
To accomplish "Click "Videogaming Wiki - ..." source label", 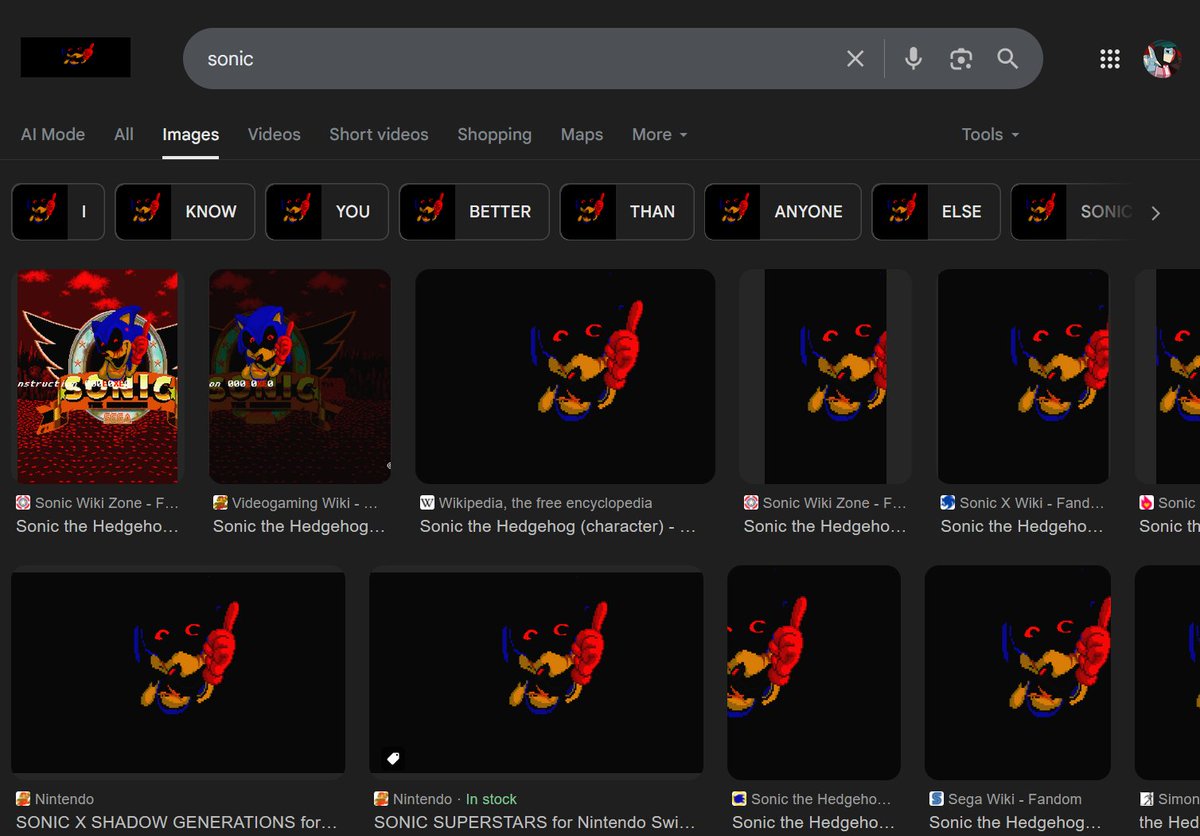I will [x=305, y=503].
